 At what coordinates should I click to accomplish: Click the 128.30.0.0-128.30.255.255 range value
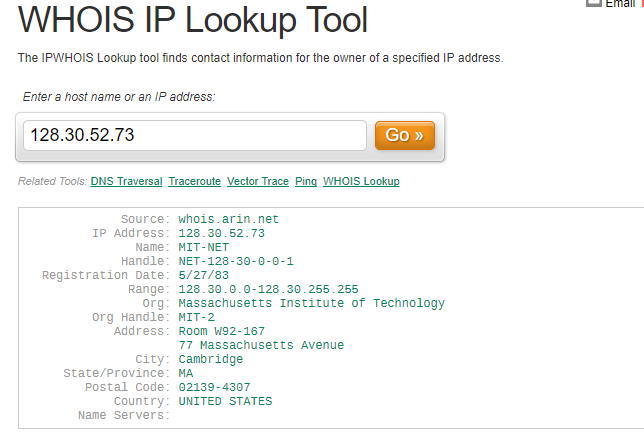(268, 289)
